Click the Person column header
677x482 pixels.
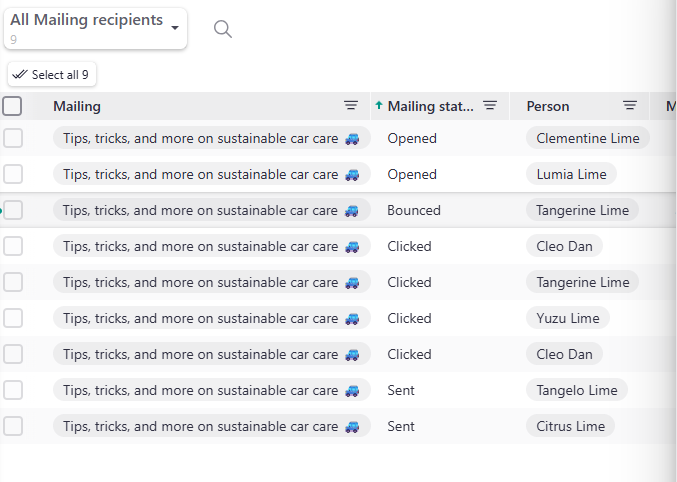pos(548,106)
